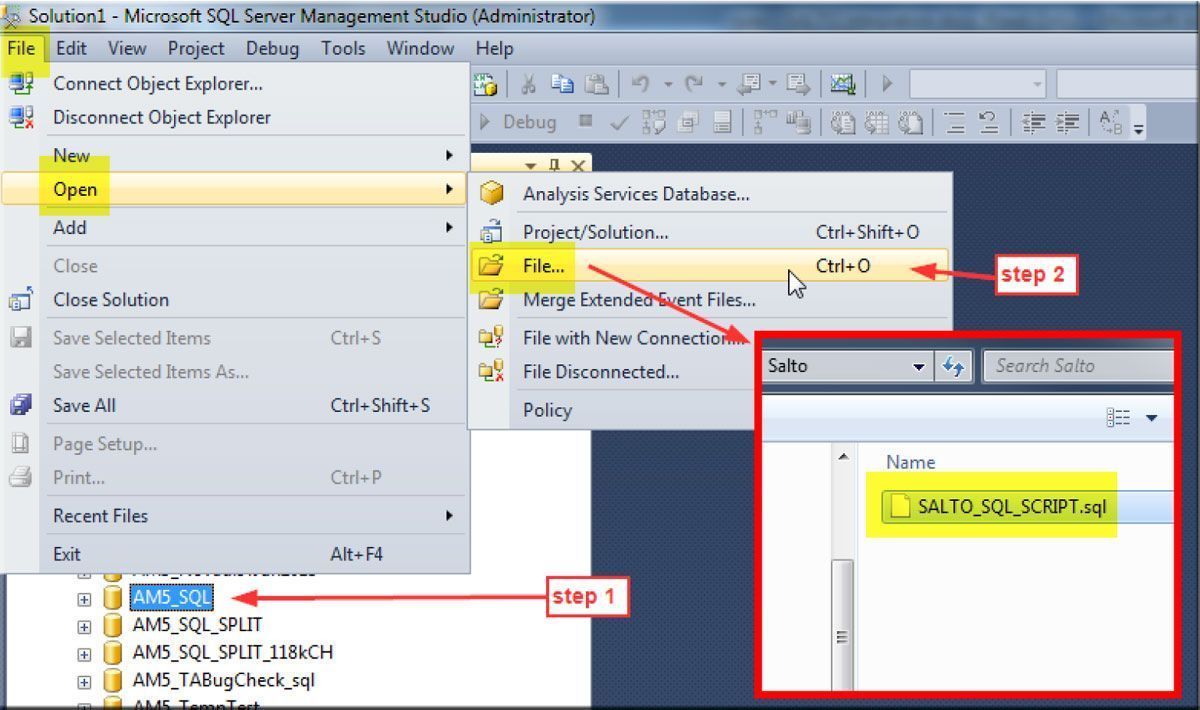1200x710 pixels.
Task: Click the Results to File icon
Action: click(x=910, y=122)
